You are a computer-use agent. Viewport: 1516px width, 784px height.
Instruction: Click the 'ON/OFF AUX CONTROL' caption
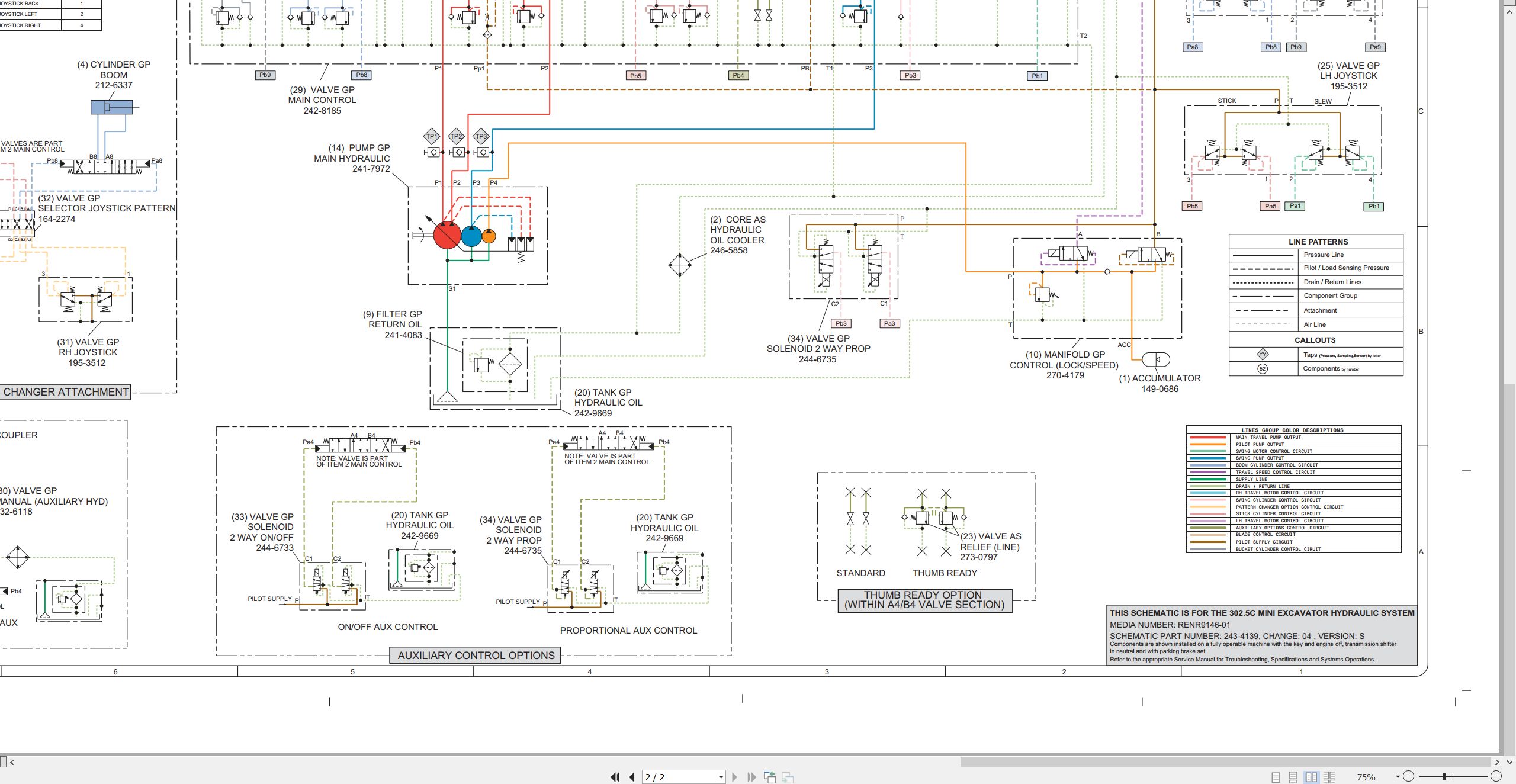pos(387,627)
